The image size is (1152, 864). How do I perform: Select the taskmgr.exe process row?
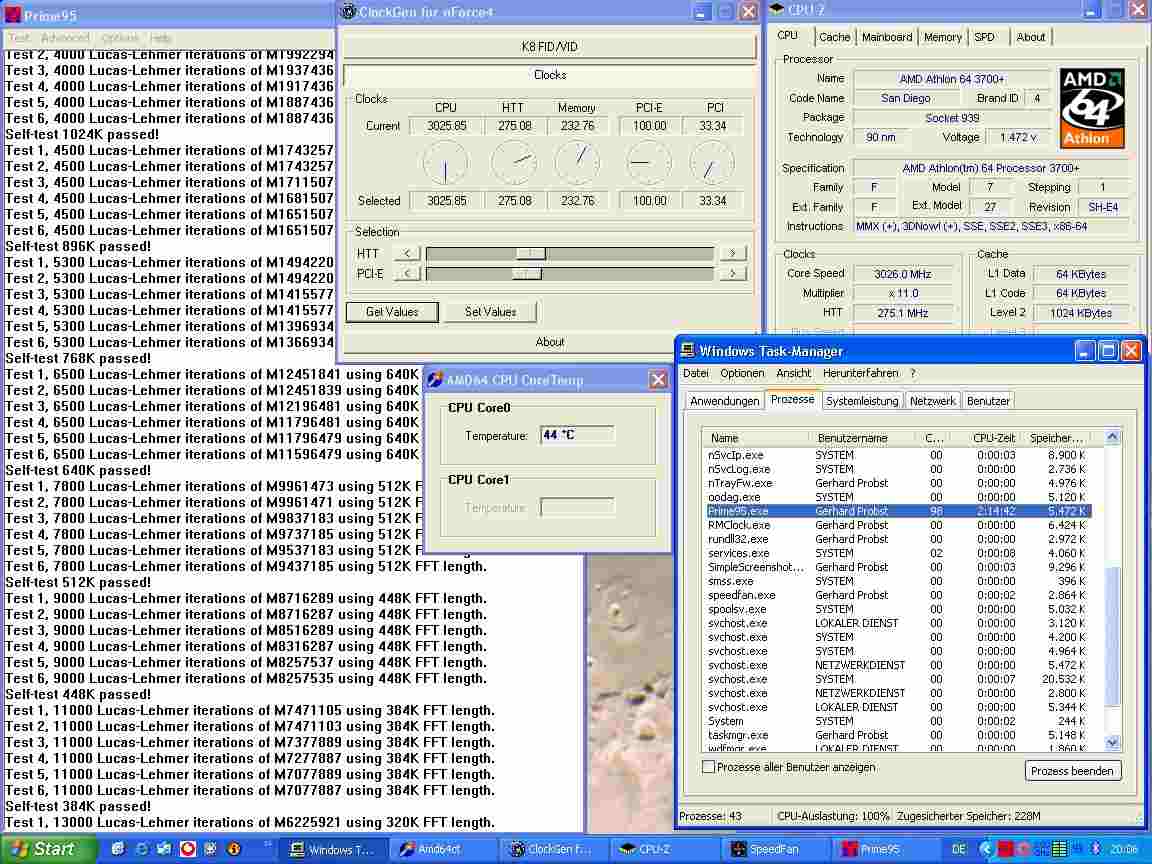pyautogui.click(x=898, y=735)
